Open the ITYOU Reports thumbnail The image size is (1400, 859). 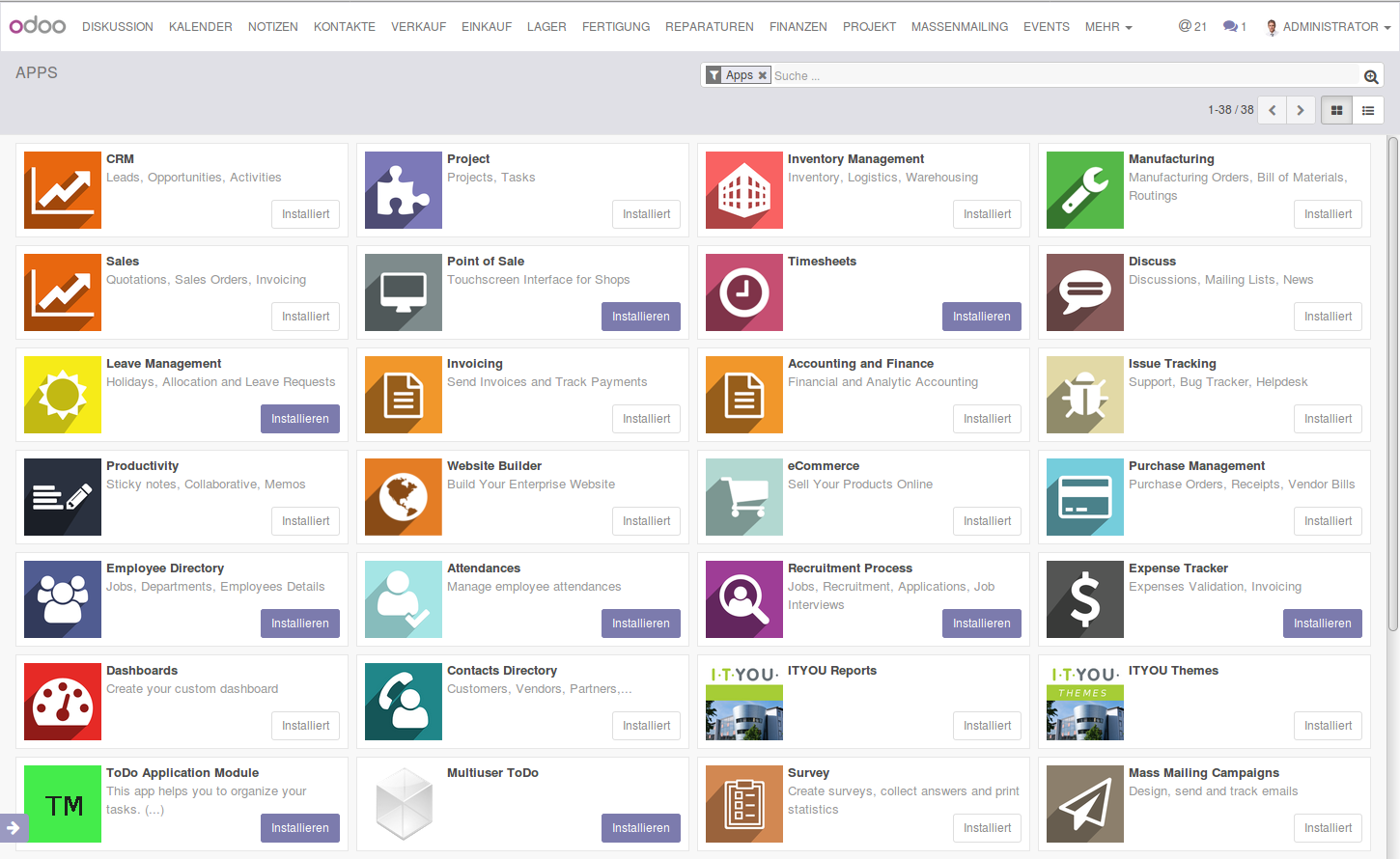tap(744, 702)
